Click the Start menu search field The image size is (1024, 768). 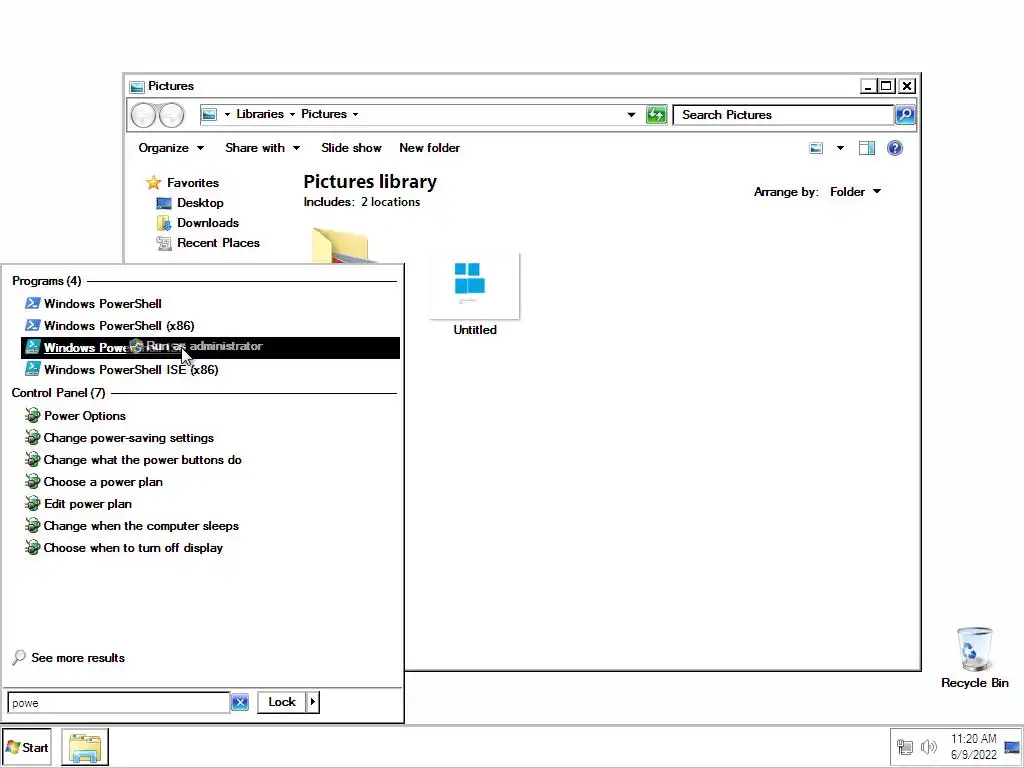point(118,703)
